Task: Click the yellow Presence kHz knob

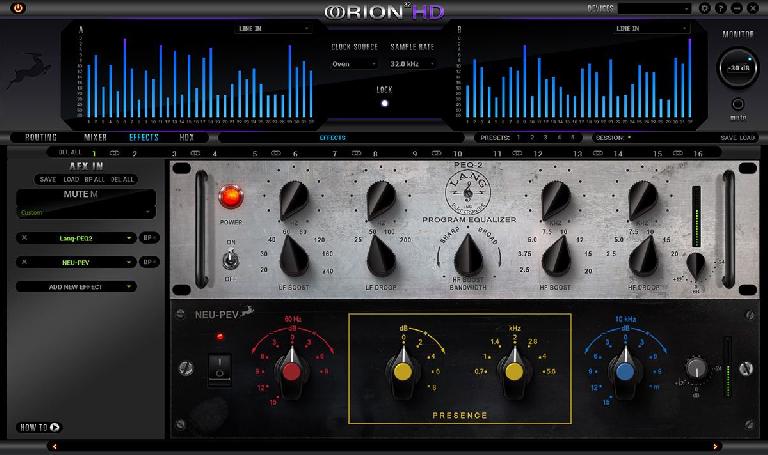Action: click(514, 372)
